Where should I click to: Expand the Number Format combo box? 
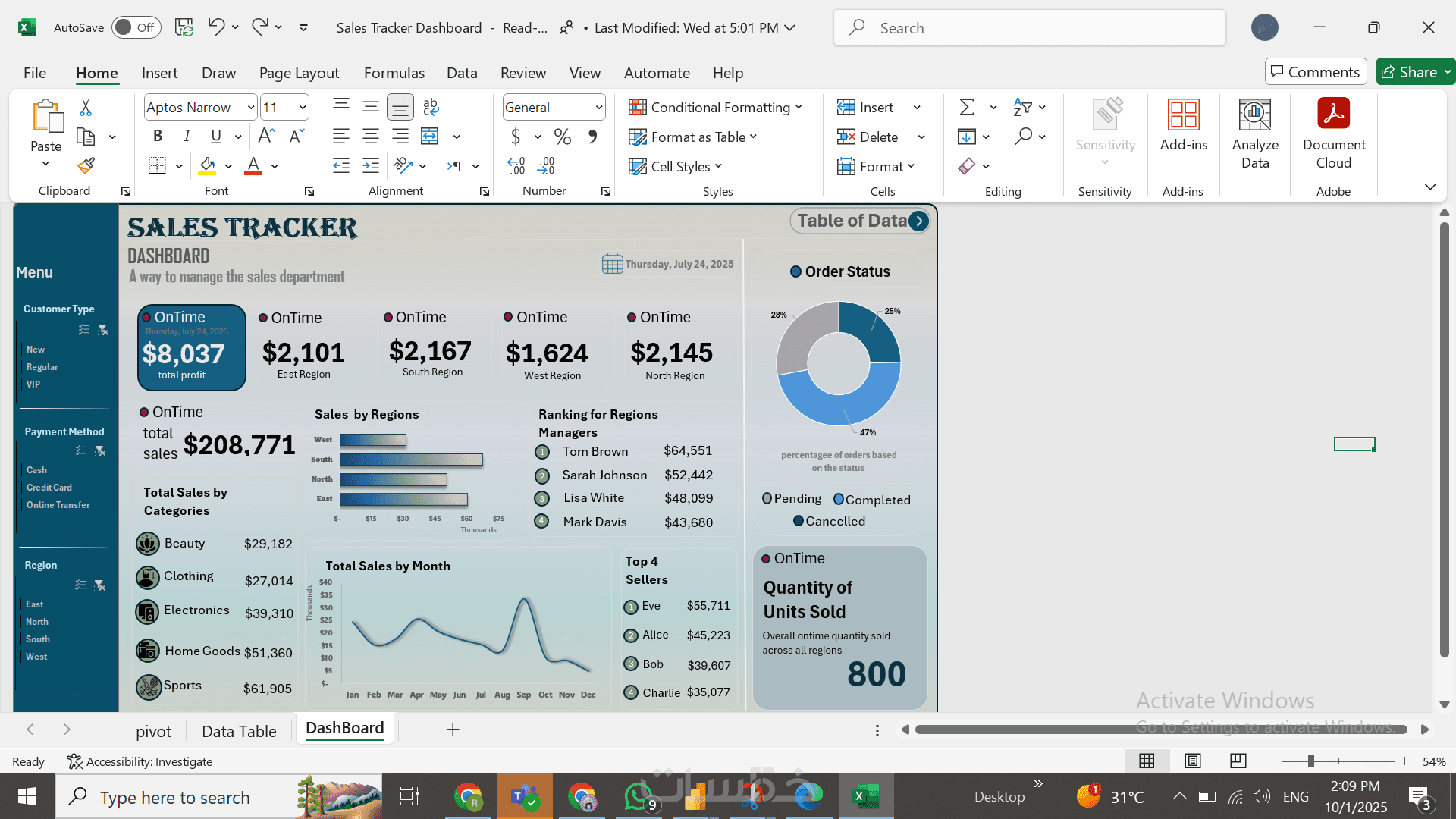[x=599, y=107]
